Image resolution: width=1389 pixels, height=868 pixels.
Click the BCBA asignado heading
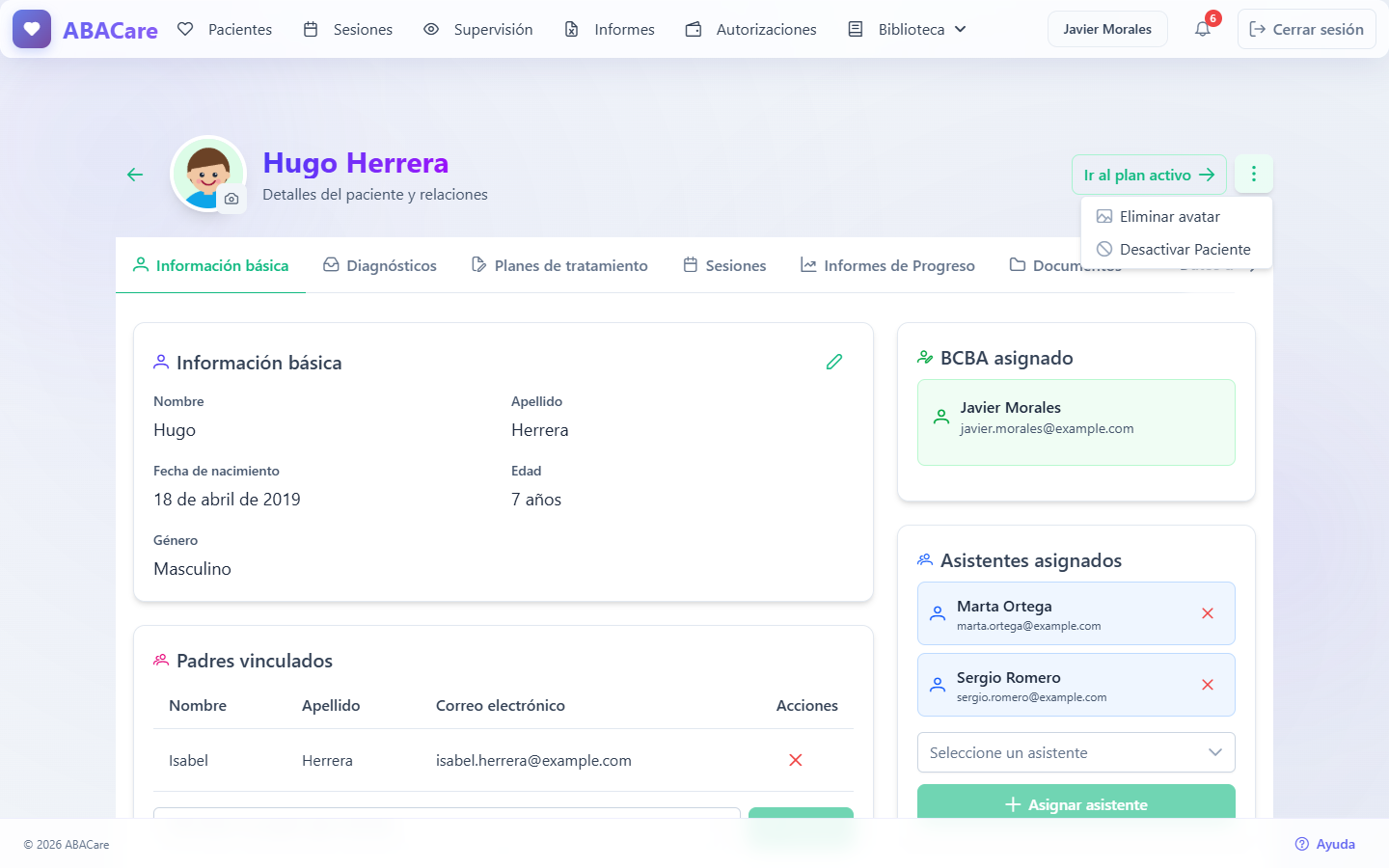click(x=1007, y=358)
